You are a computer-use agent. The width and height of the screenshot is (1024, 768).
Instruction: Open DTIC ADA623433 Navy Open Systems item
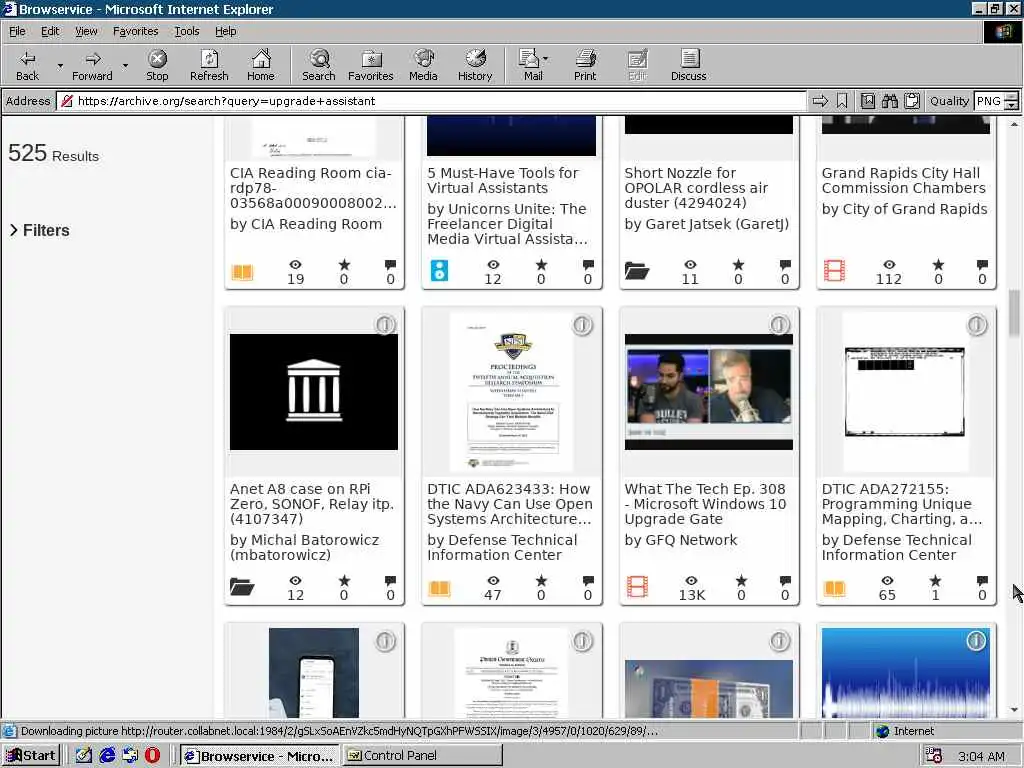coord(509,504)
